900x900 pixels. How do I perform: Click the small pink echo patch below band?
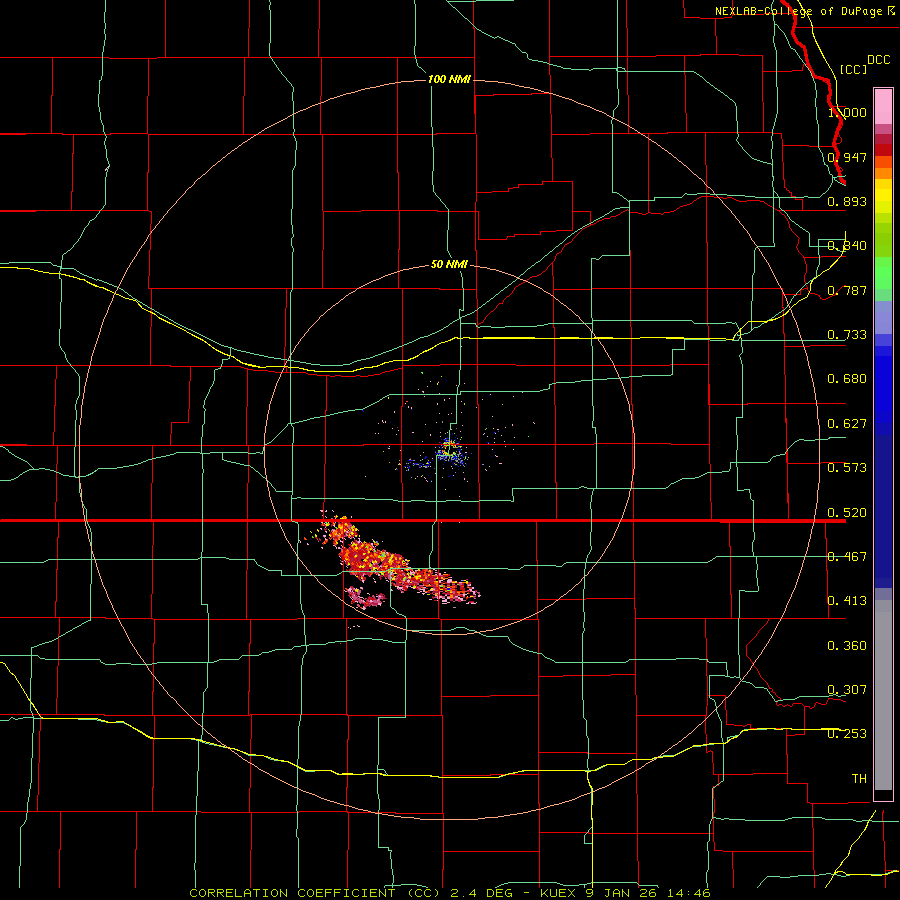click(x=365, y=597)
